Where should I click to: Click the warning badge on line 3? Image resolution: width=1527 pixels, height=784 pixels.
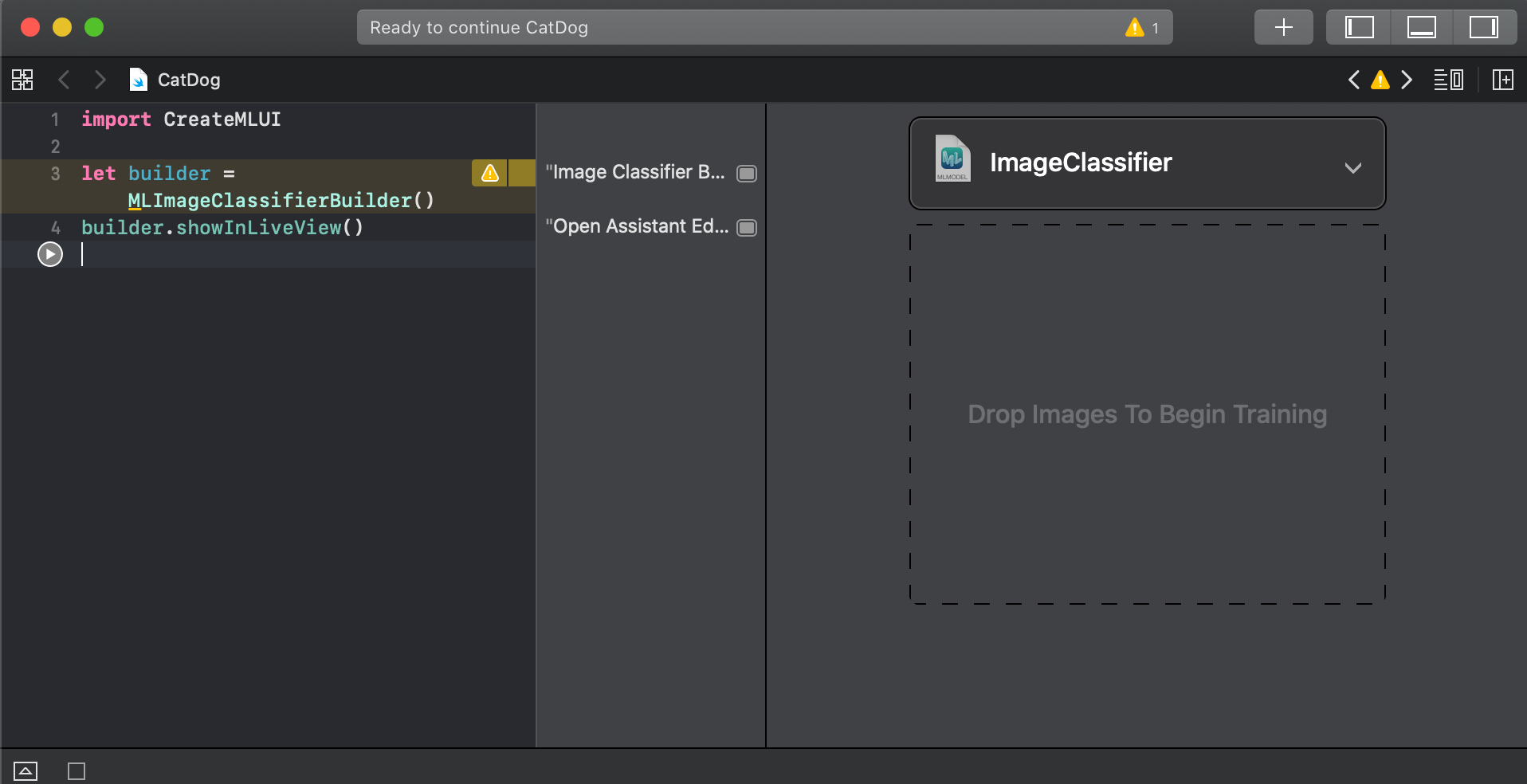click(489, 173)
